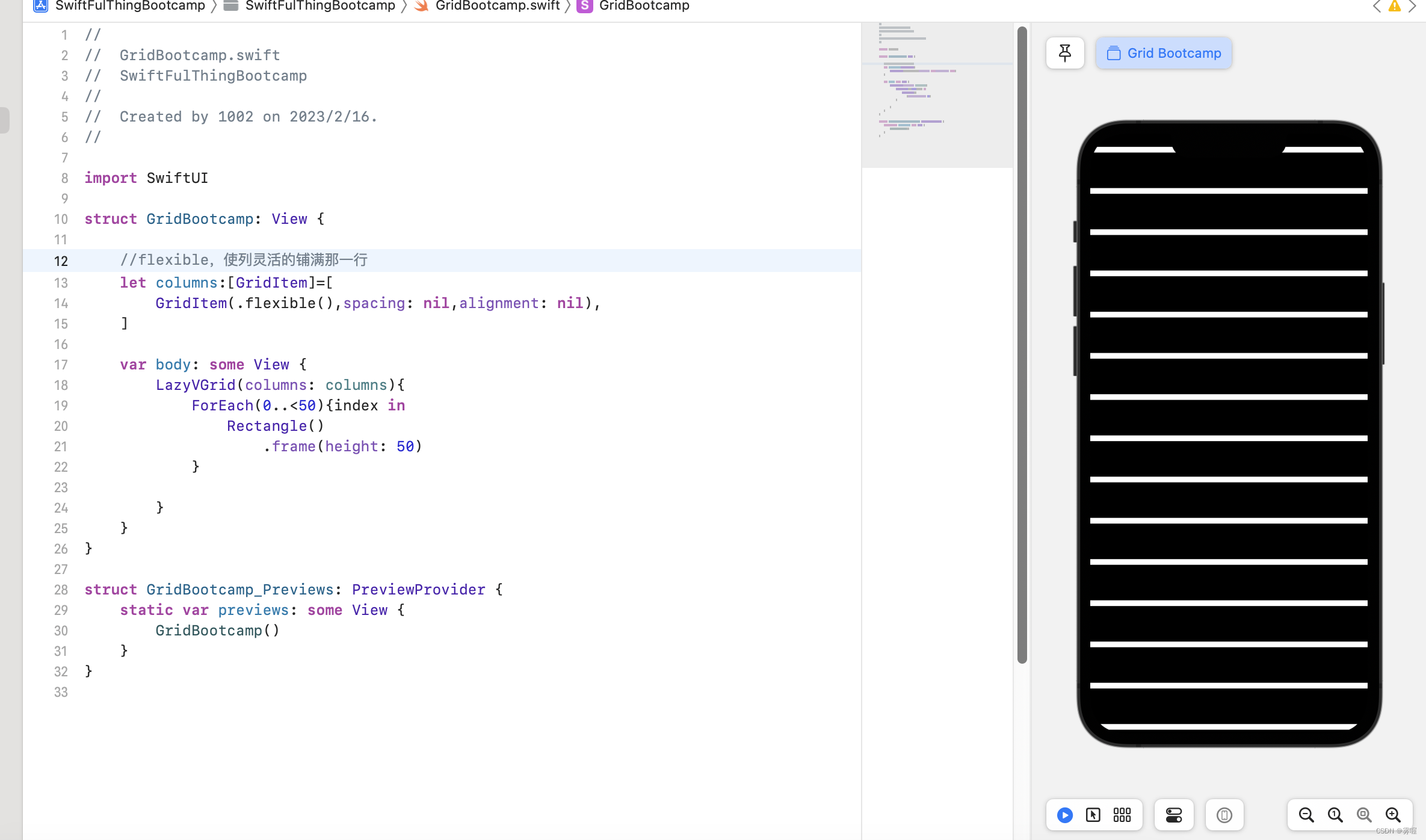This screenshot has width=1426, height=840.
Task: Open GridBootcamp struct symbol breadcrumb
Action: click(x=643, y=6)
